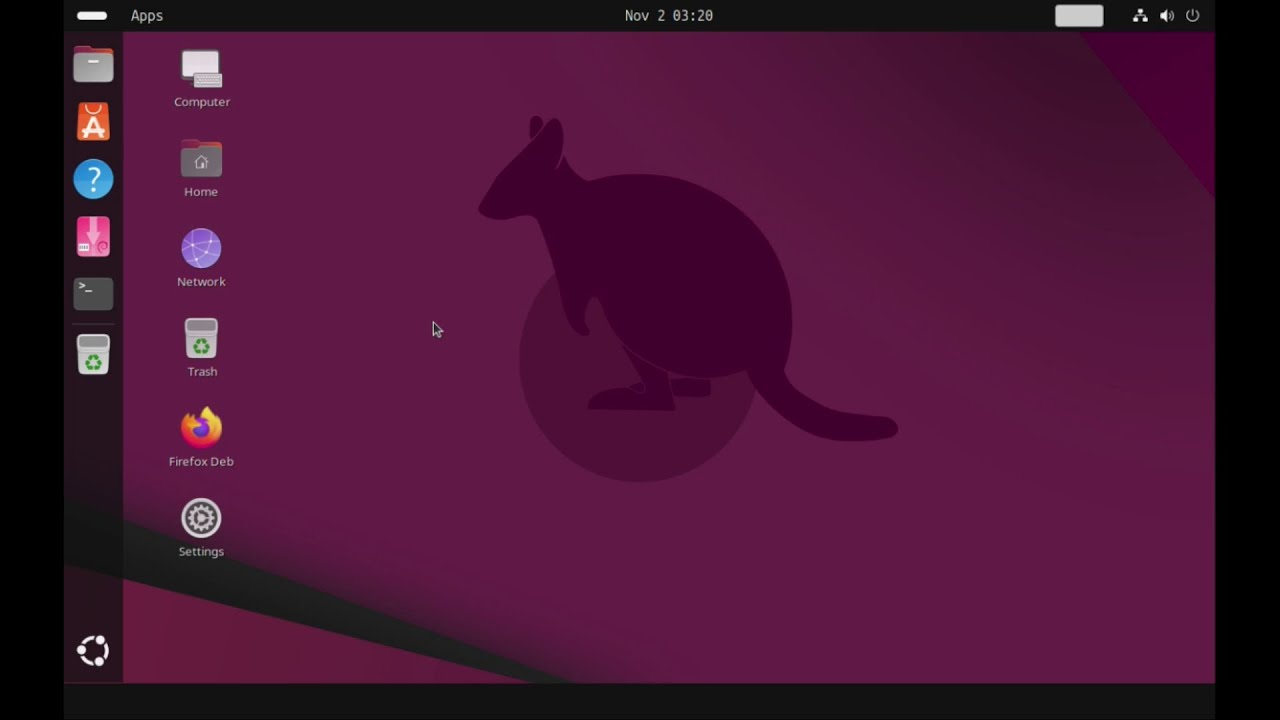Click the volume icon in the top bar
Viewport: 1280px width, 720px height.
pyautogui.click(x=1166, y=16)
